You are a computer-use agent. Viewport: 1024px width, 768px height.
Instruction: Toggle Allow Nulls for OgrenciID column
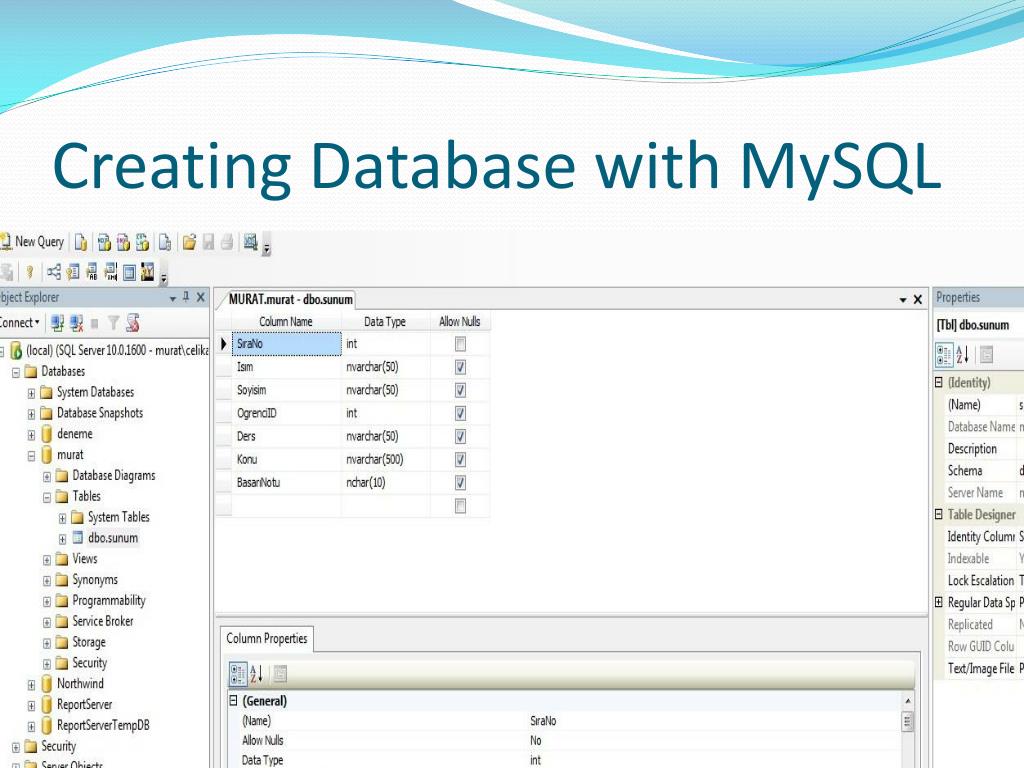pyautogui.click(x=460, y=413)
